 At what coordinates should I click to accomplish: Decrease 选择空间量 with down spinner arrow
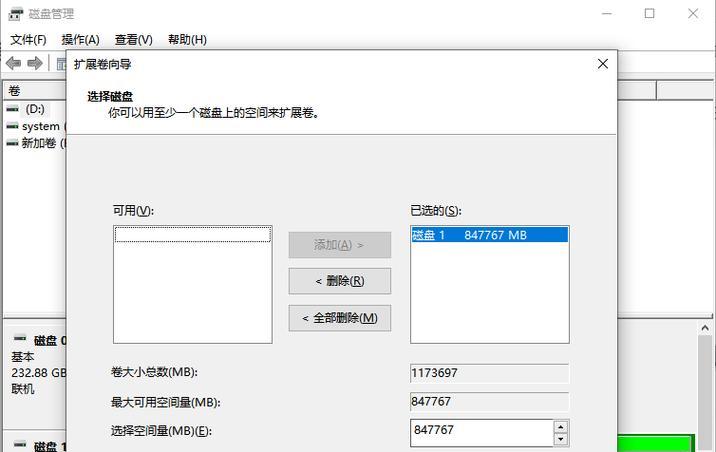click(561, 439)
